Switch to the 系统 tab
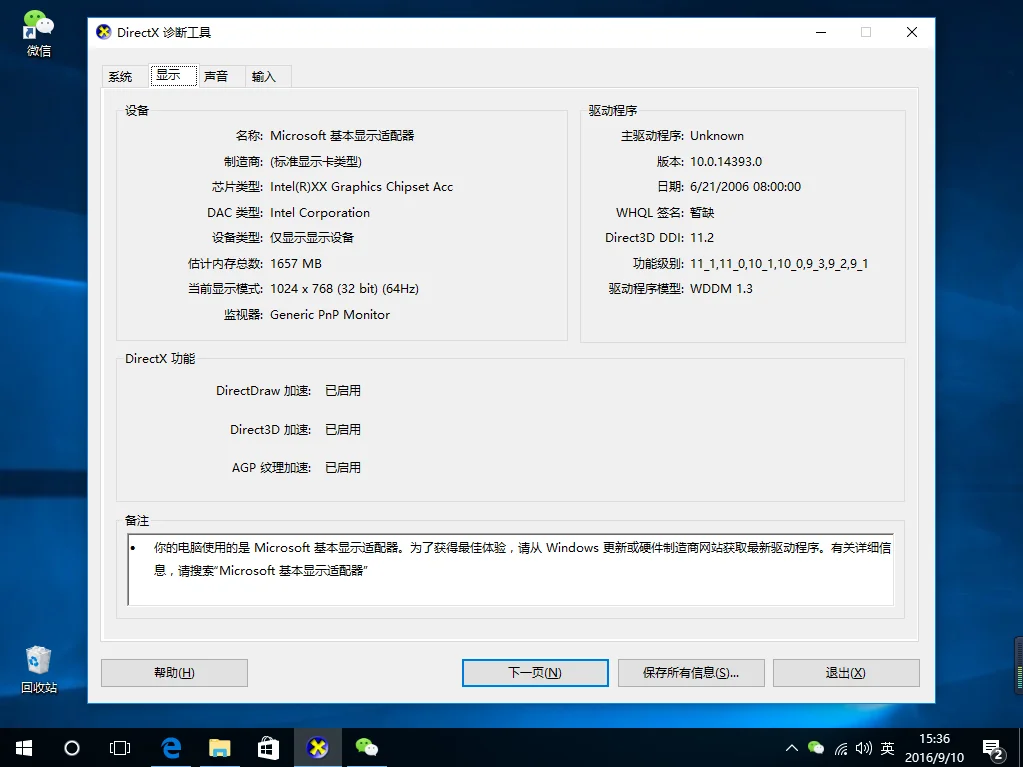This screenshot has width=1023, height=767. 120,75
